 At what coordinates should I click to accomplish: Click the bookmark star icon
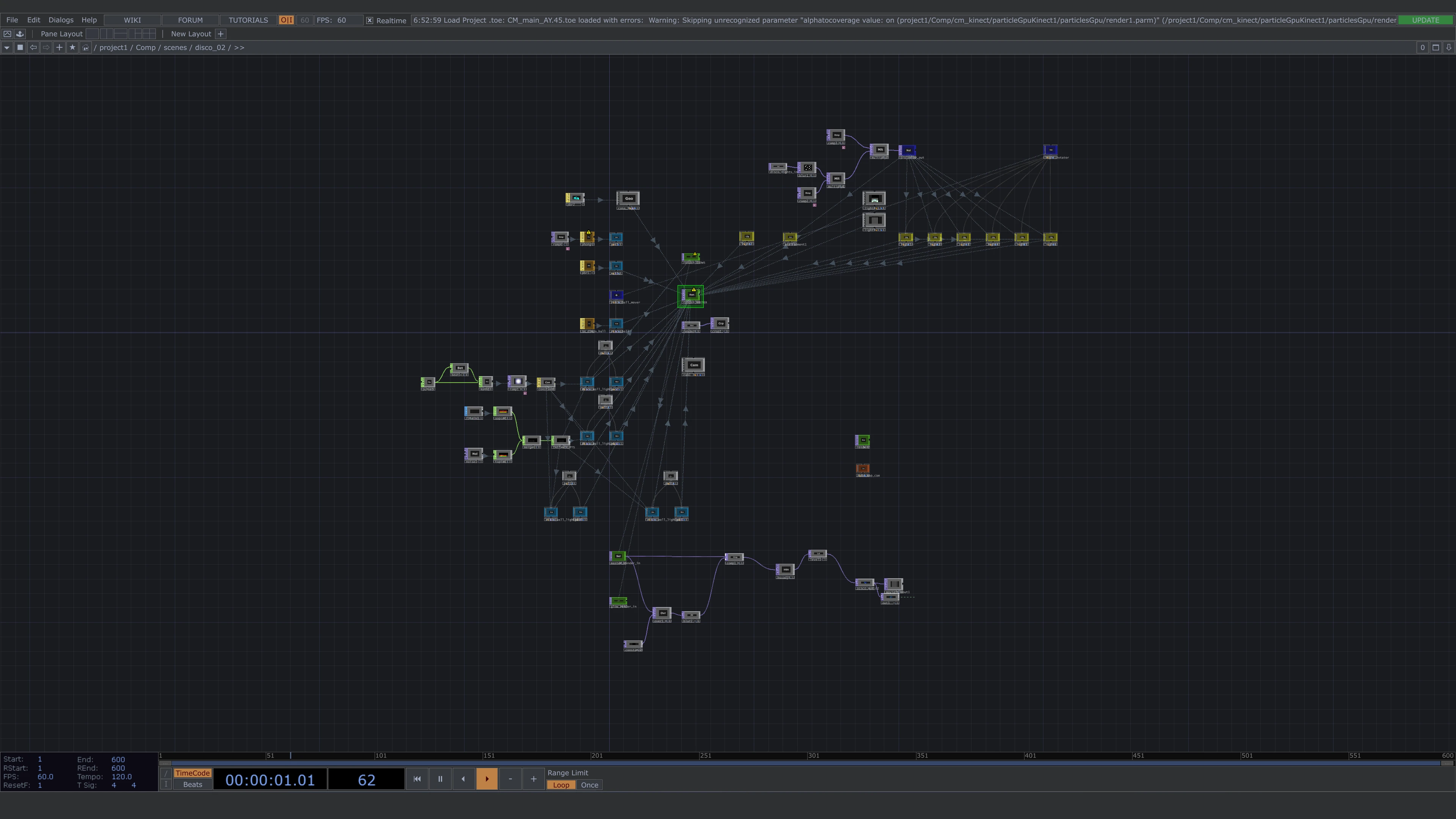72,47
